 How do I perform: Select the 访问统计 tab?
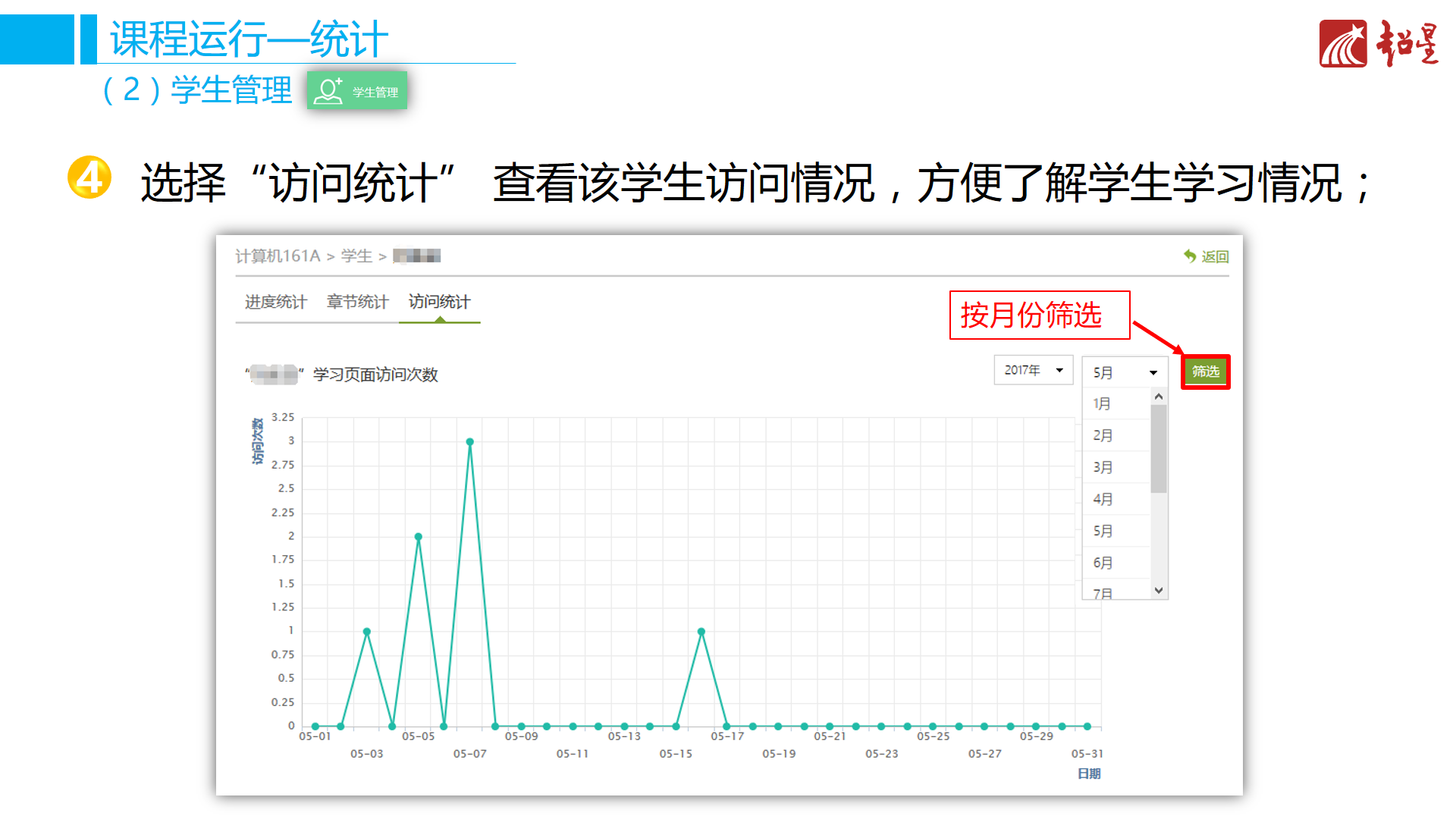click(x=439, y=302)
